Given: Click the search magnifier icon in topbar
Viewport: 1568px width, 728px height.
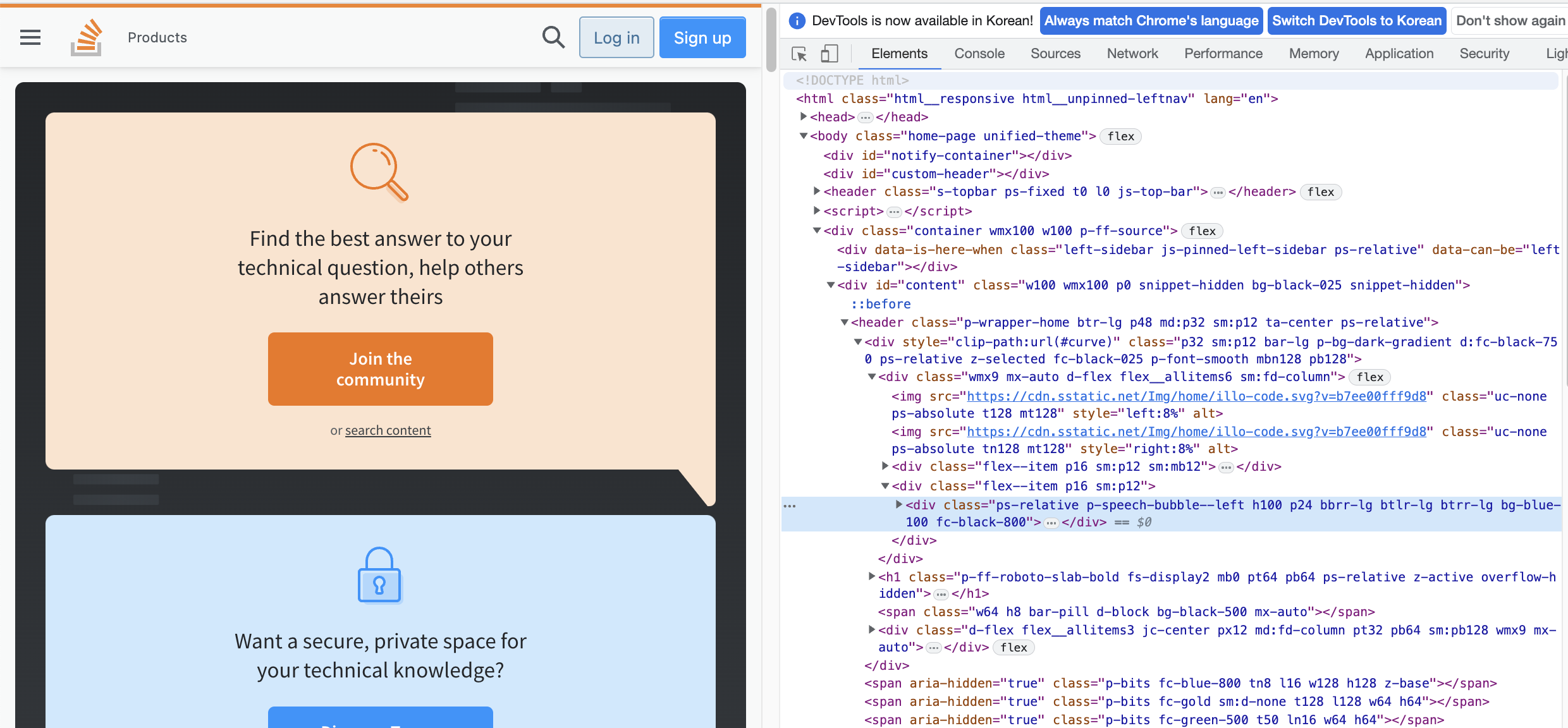Looking at the screenshot, I should pyautogui.click(x=553, y=38).
